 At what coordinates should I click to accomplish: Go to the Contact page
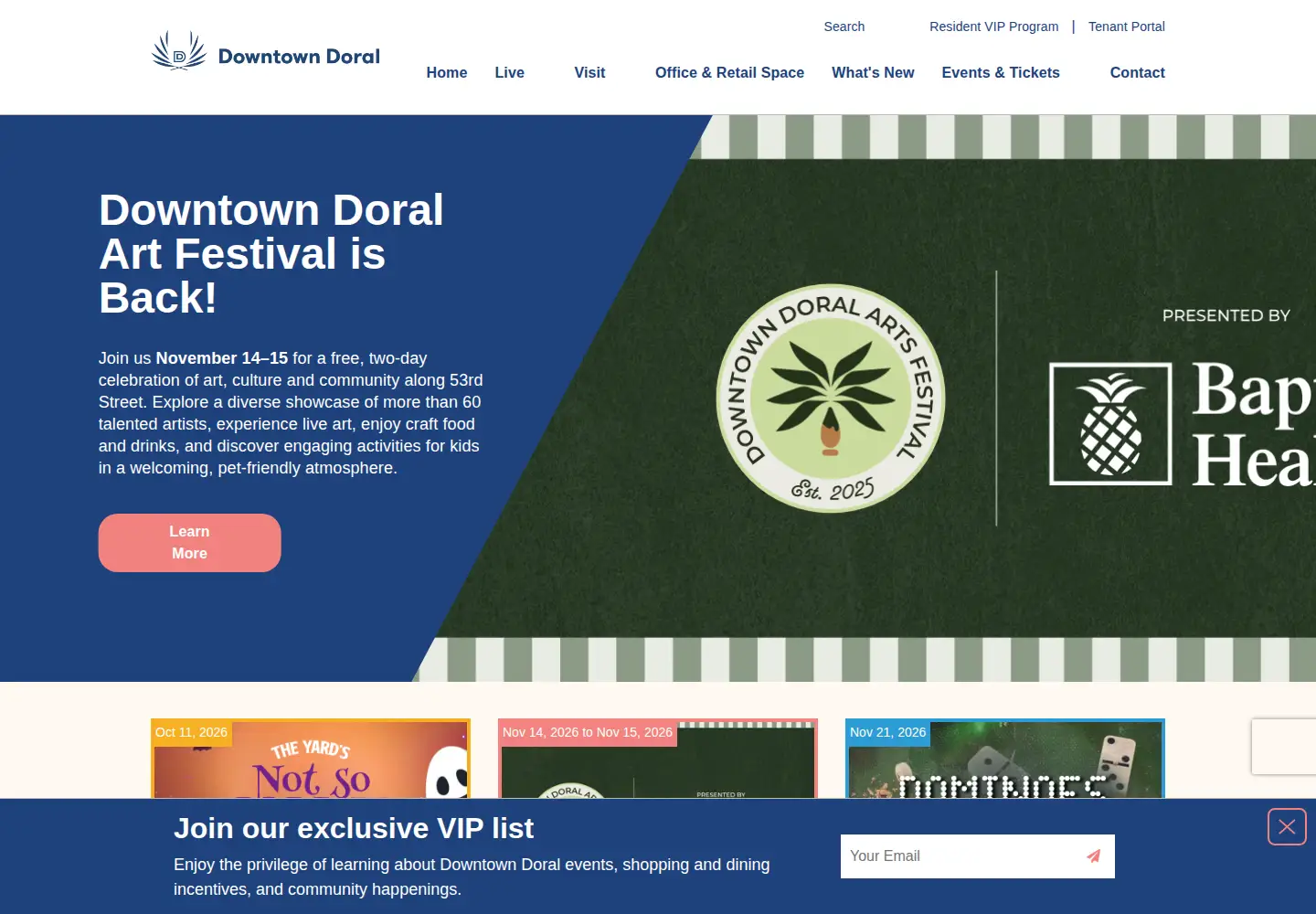click(1138, 73)
